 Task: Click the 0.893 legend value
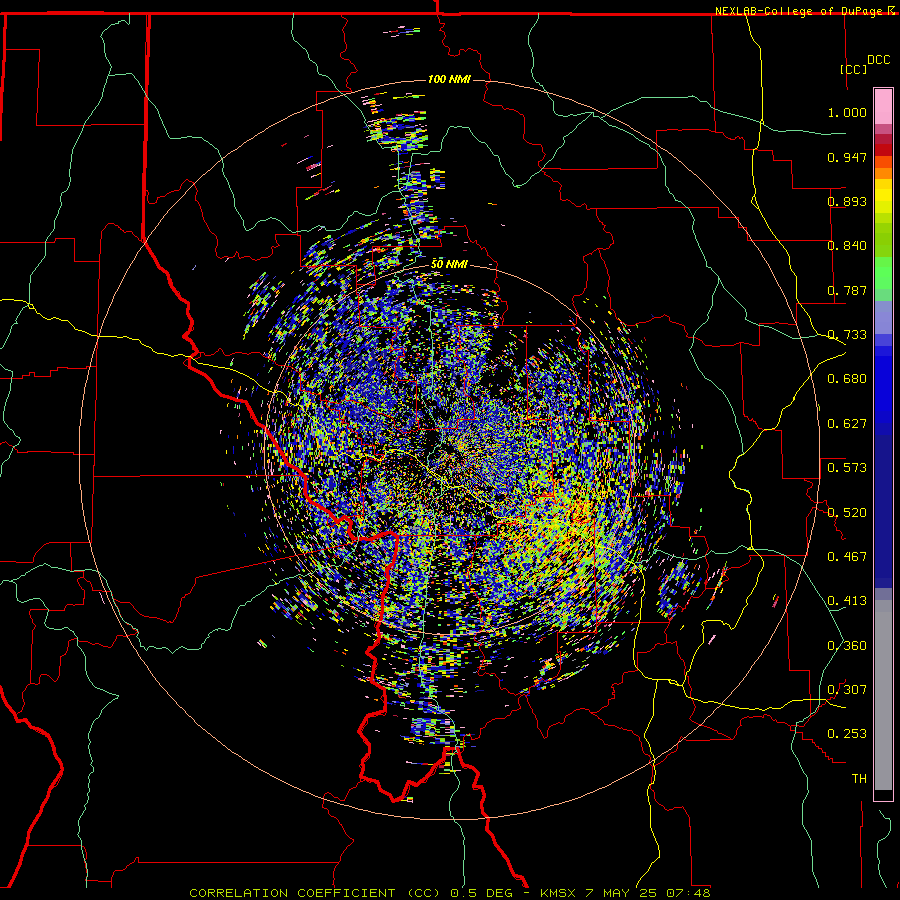pyautogui.click(x=847, y=201)
